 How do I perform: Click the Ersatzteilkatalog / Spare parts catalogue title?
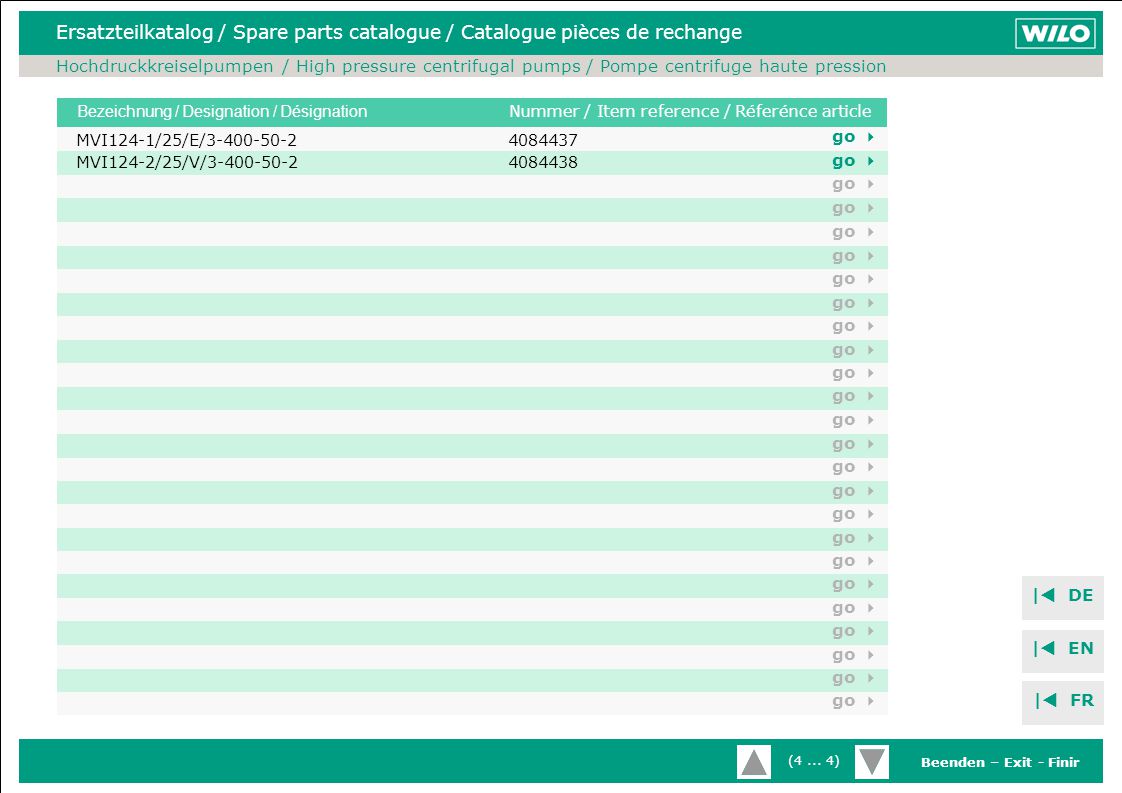click(x=399, y=32)
